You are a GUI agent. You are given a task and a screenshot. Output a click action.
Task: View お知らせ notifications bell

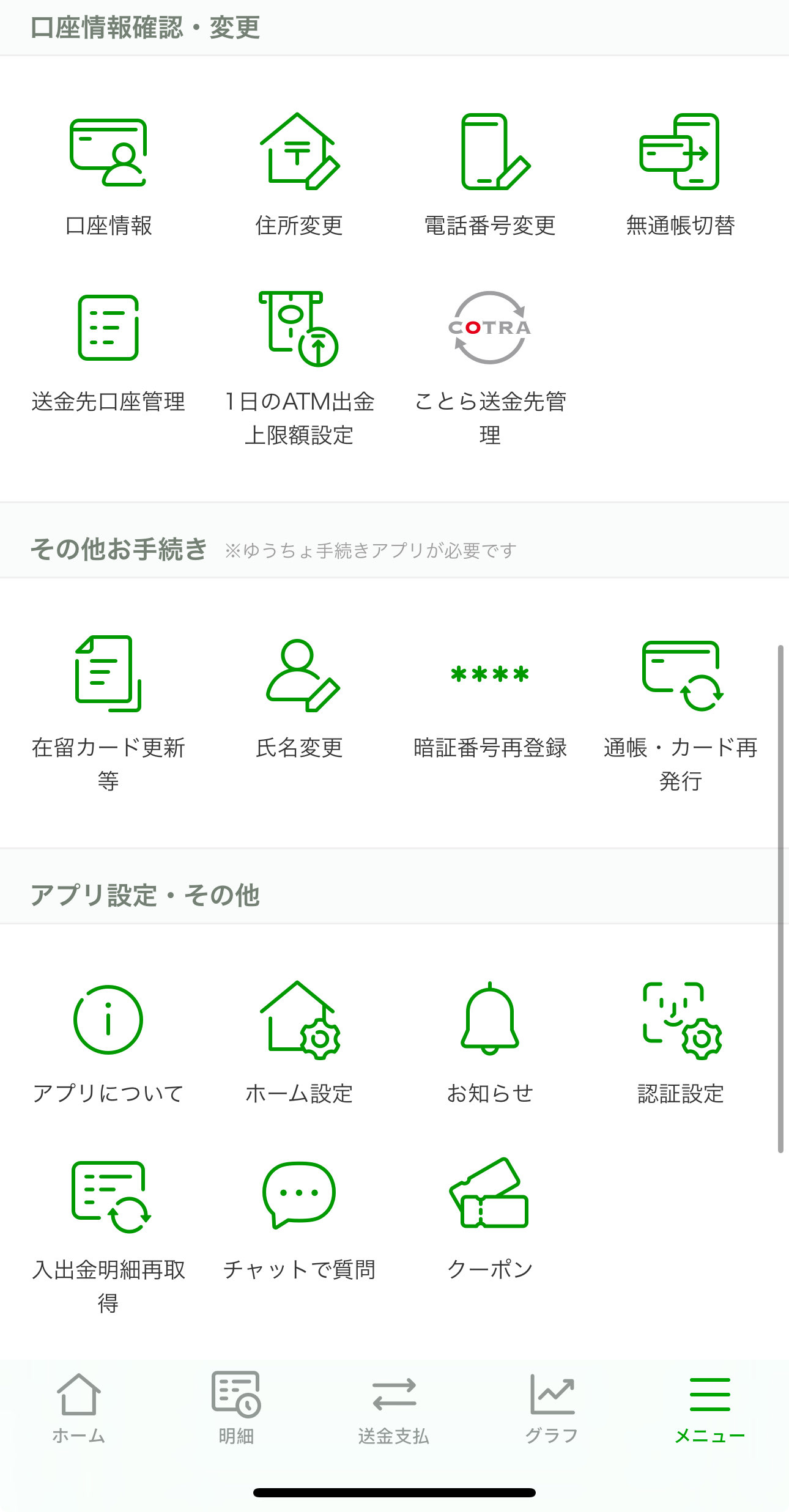pyautogui.click(x=490, y=1020)
